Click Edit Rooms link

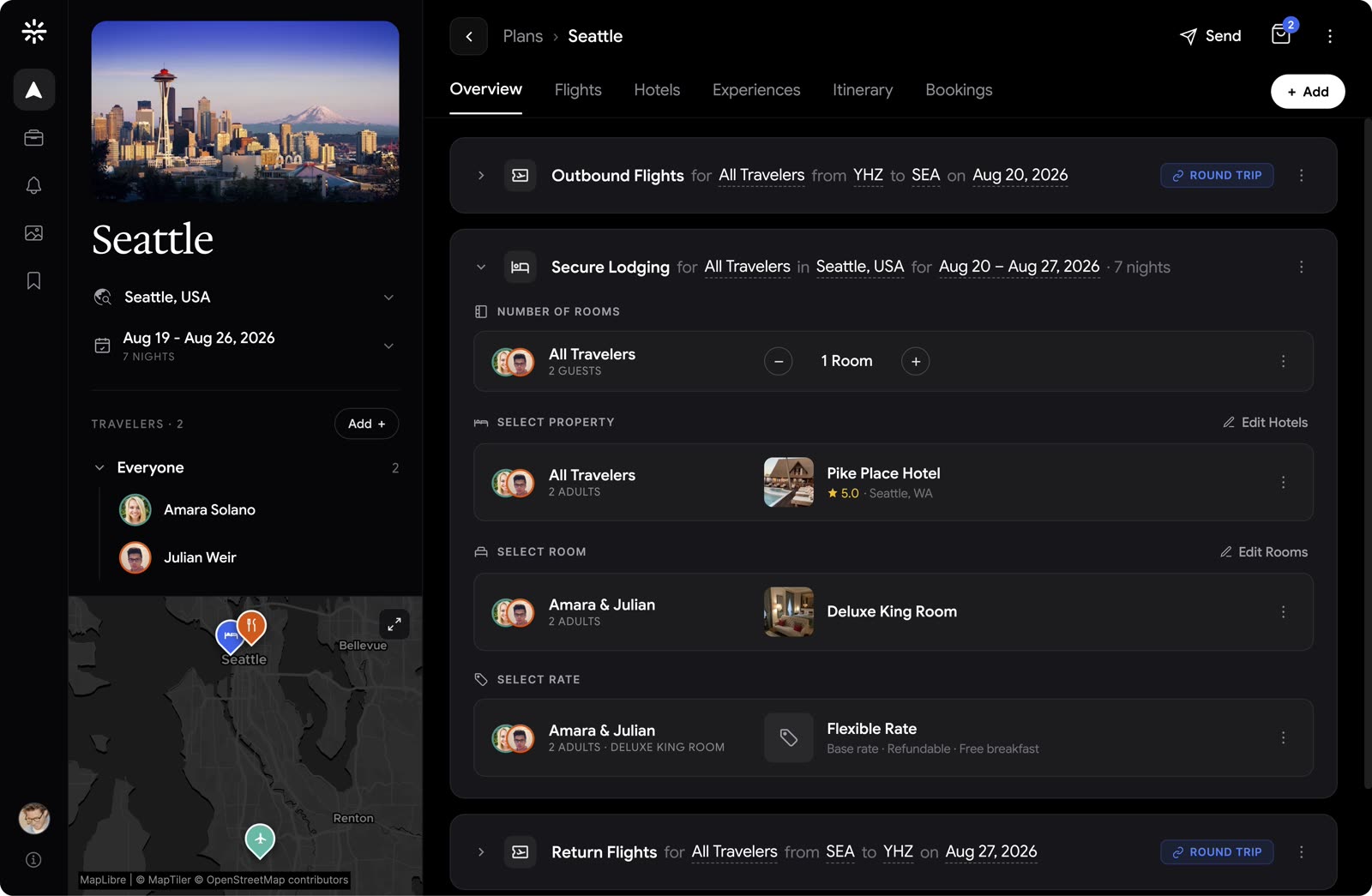[x=1264, y=551]
